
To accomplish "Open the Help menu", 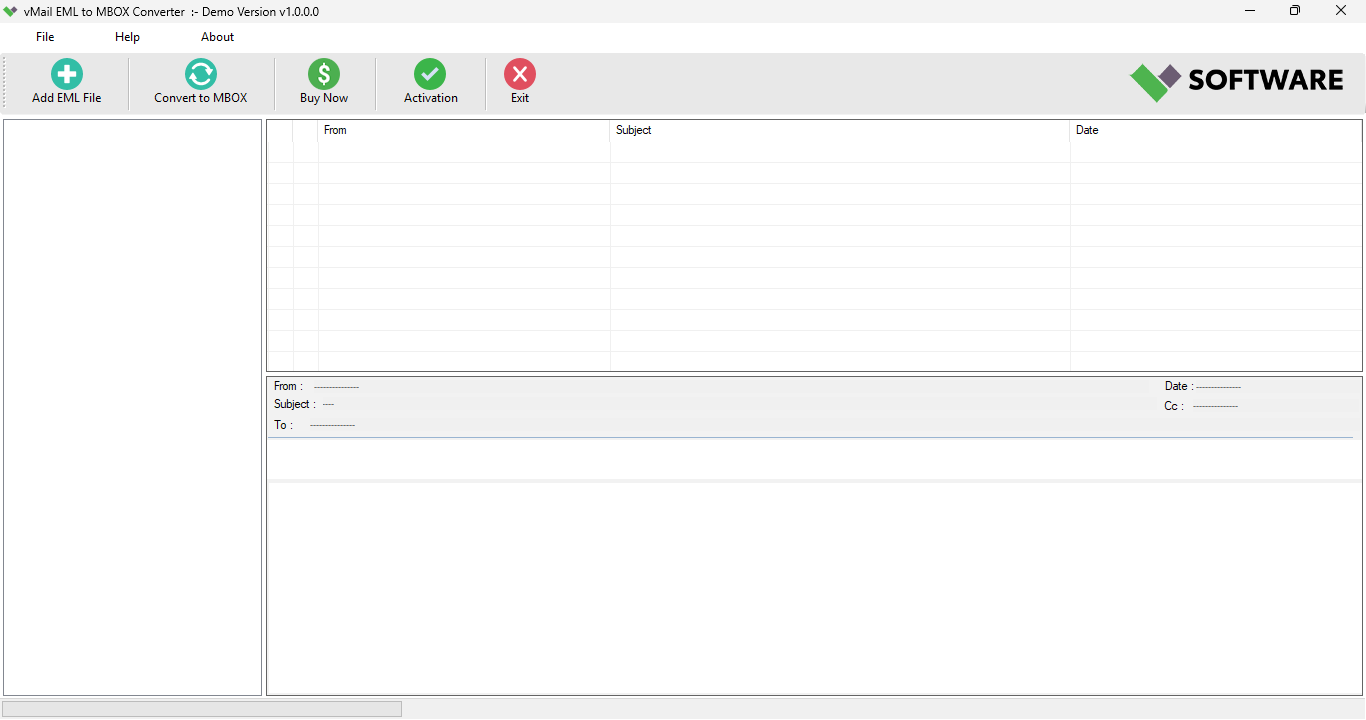I will tap(127, 36).
